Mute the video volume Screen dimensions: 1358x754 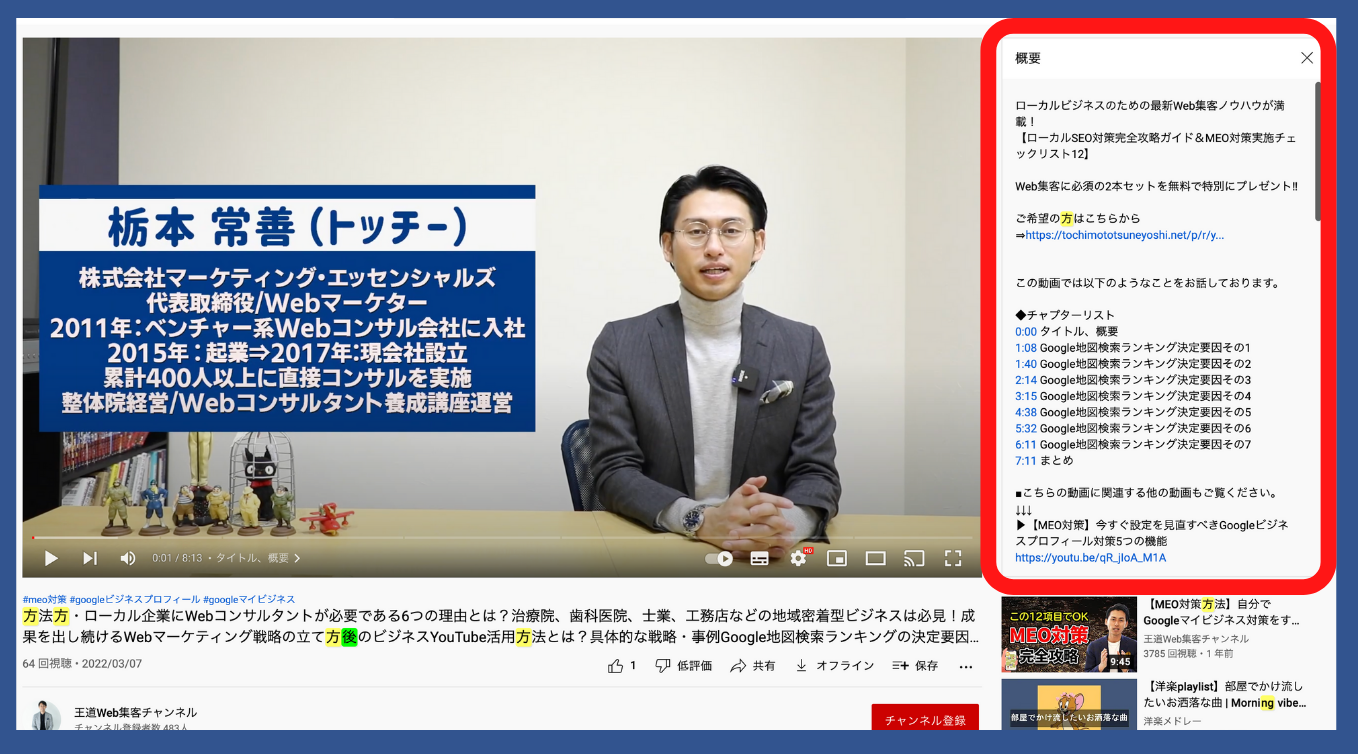[x=128, y=558]
